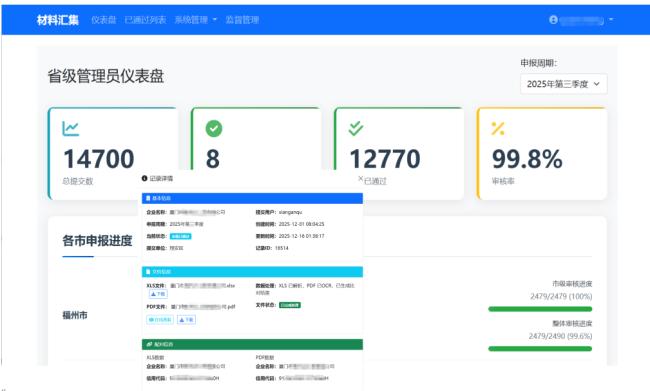Click the update time 2025-12-16 value
The image size is (650, 391).
pyautogui.click(x=301, y=236)
